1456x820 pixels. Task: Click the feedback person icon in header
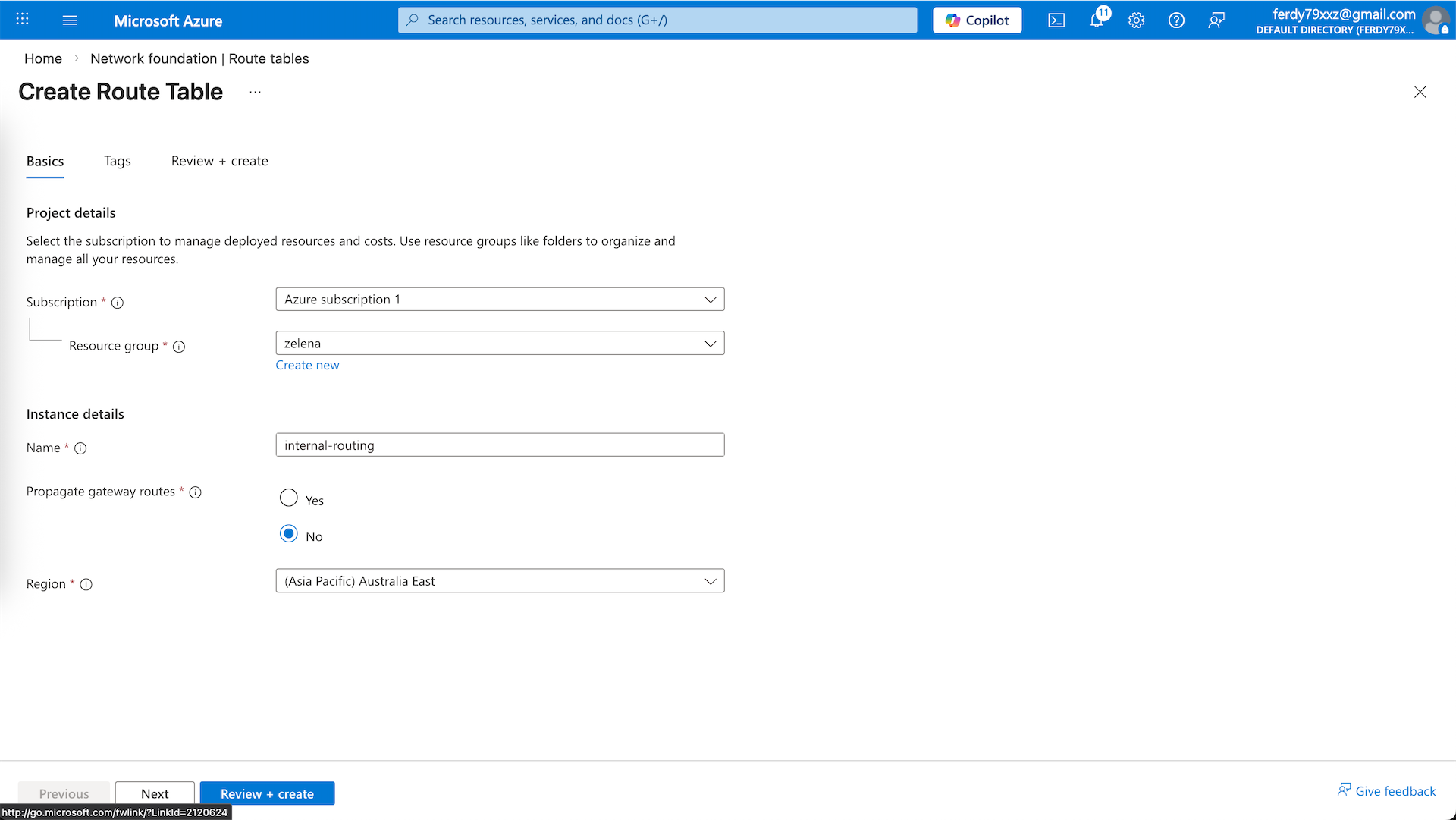[x=1216, y=20]
